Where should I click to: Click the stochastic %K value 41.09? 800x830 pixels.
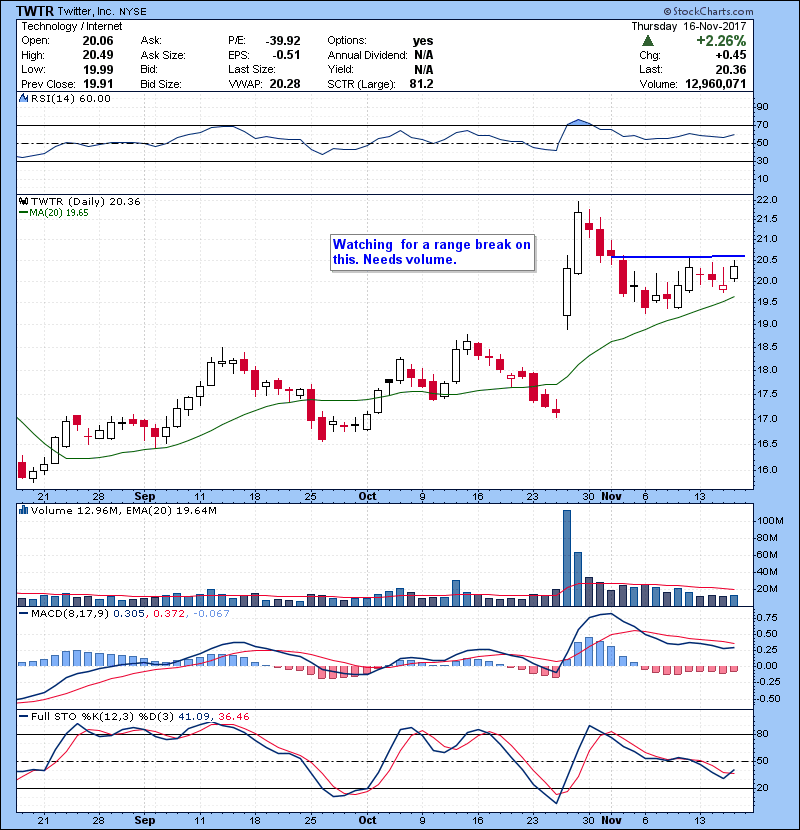[x=194, y=716]
